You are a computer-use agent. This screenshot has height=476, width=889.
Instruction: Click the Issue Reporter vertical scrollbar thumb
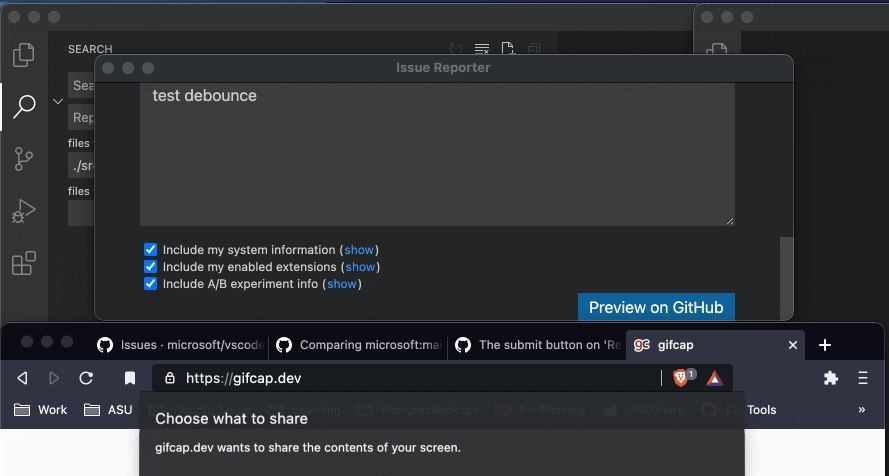pos(786,278)
